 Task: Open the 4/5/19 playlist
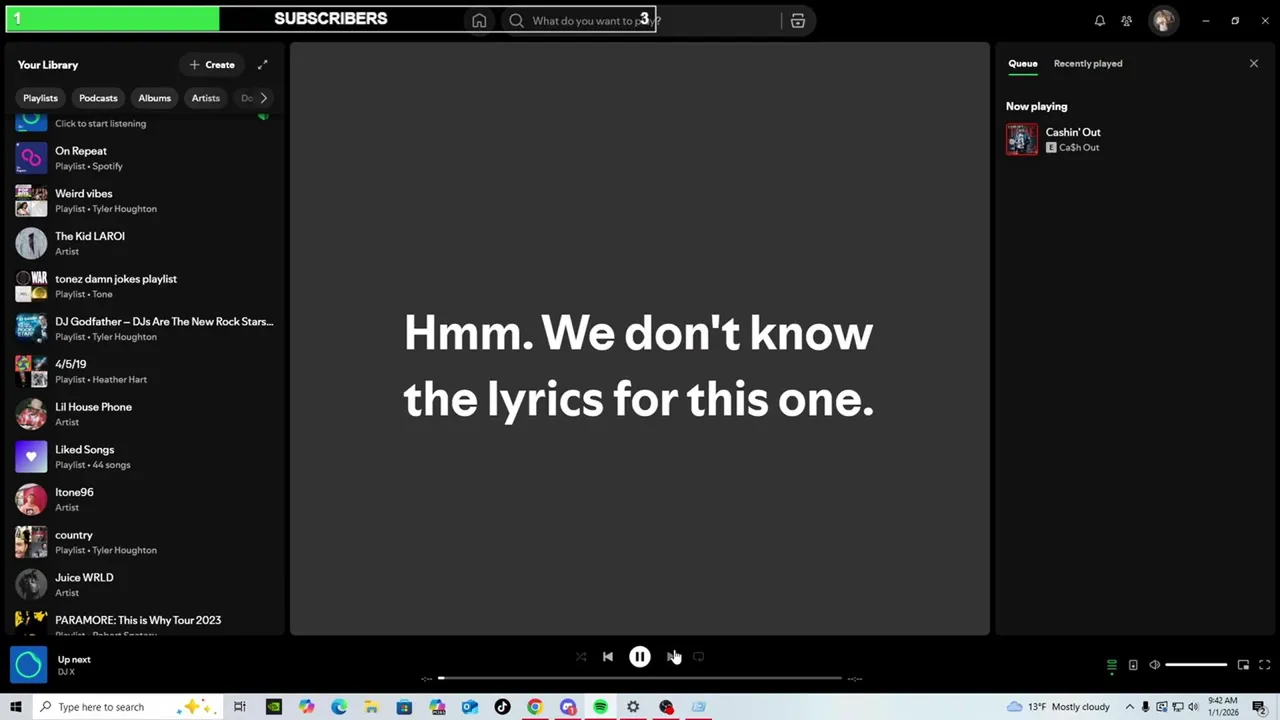(x=144, y=371)
